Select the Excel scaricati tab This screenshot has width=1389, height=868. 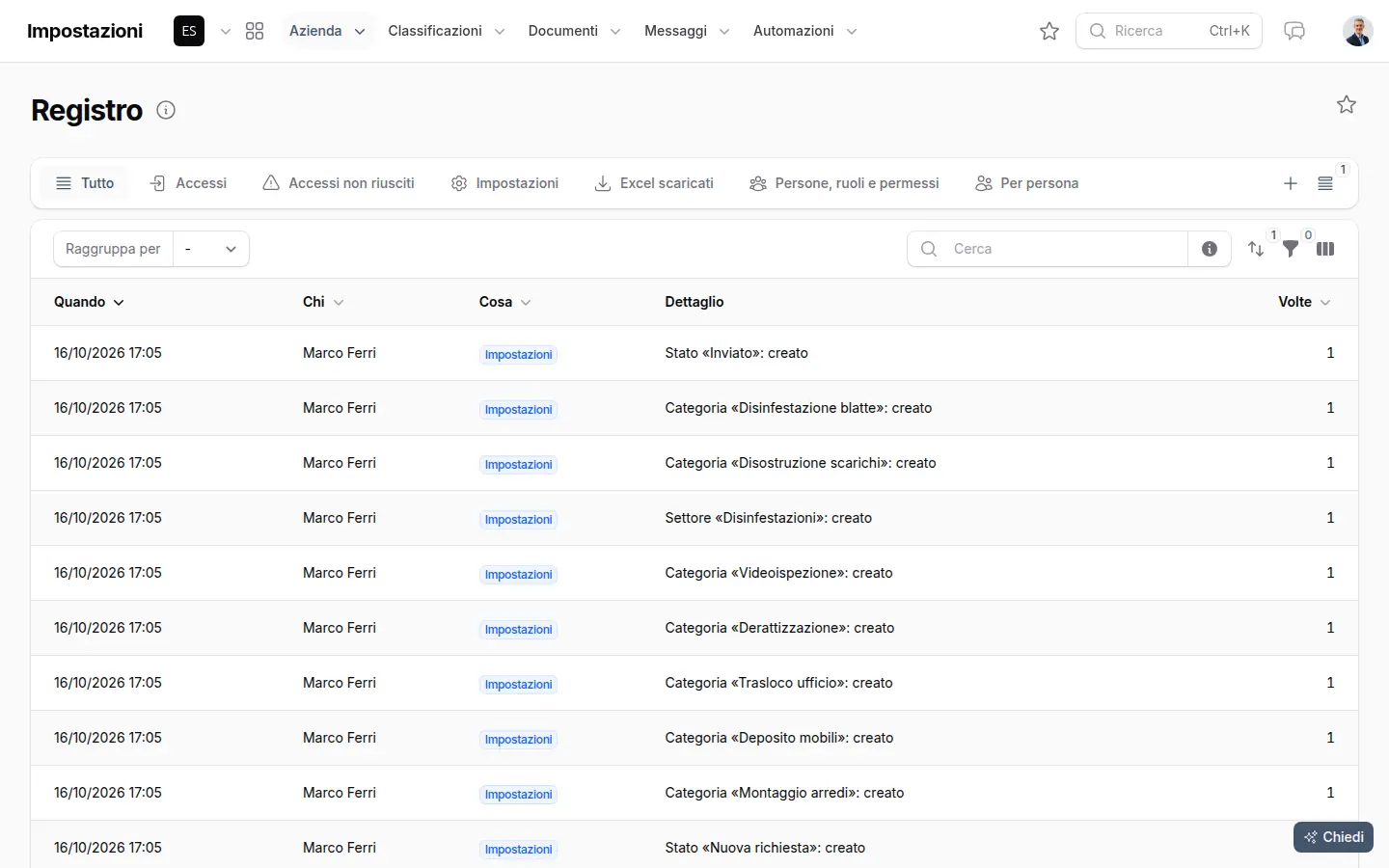click(654, 183)
